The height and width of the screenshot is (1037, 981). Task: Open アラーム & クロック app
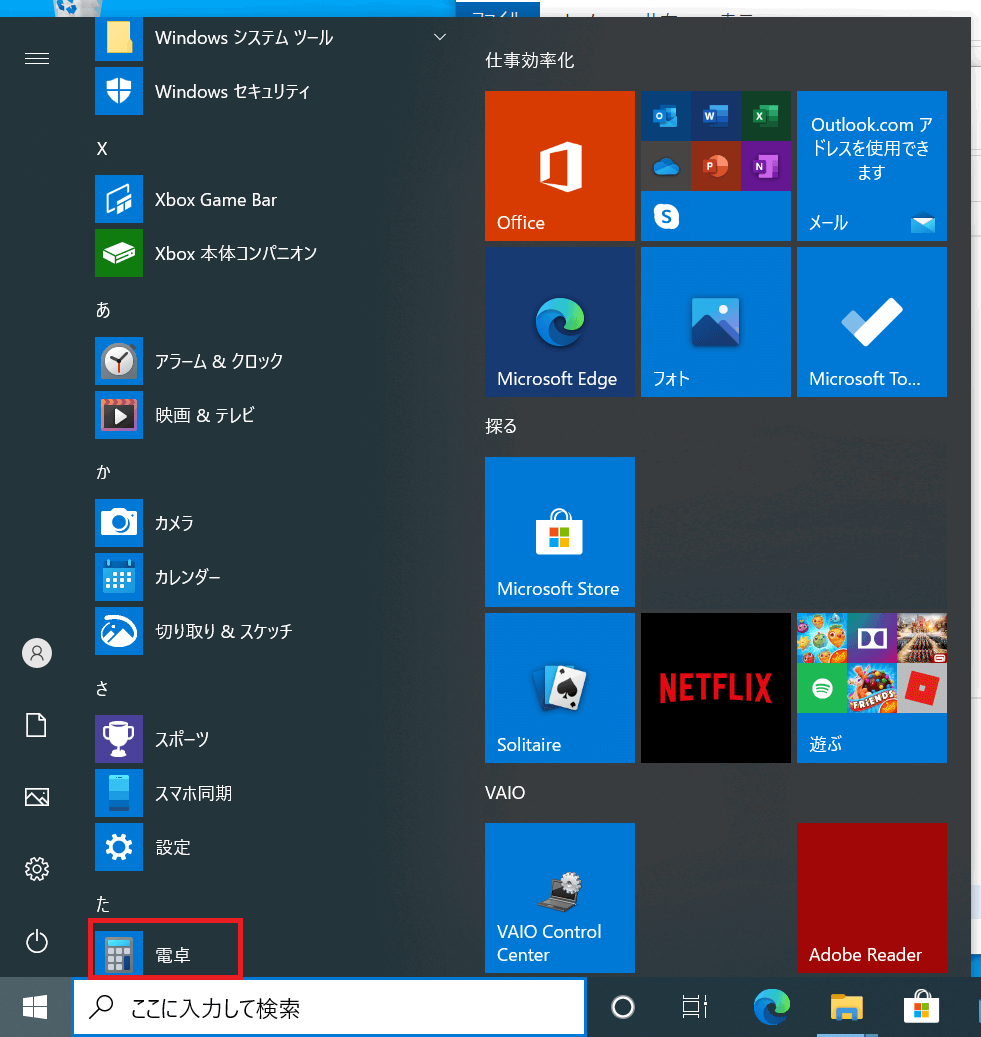tap(271, 361)
